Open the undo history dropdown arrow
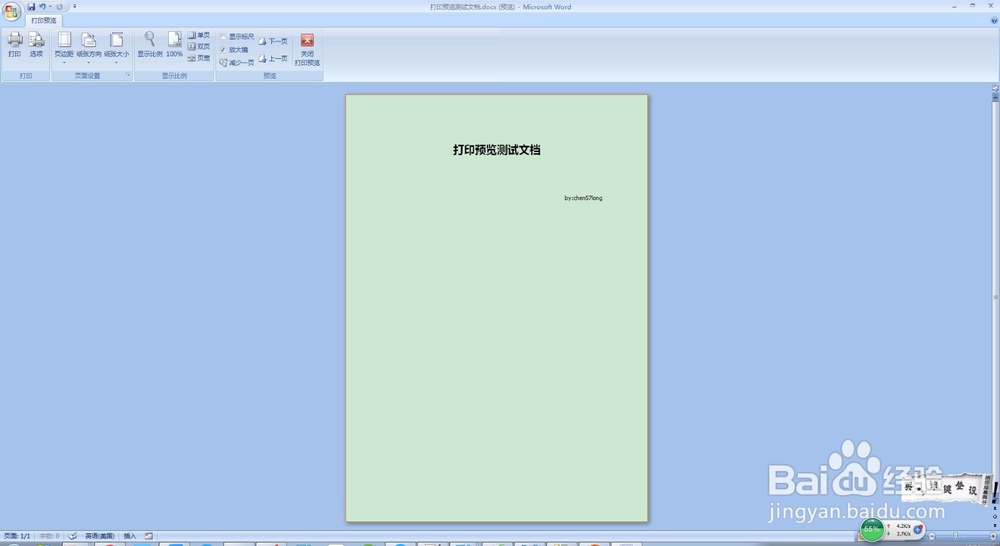Image resolution: width=1000 pixels, height=546 pixels. (50, 6)
